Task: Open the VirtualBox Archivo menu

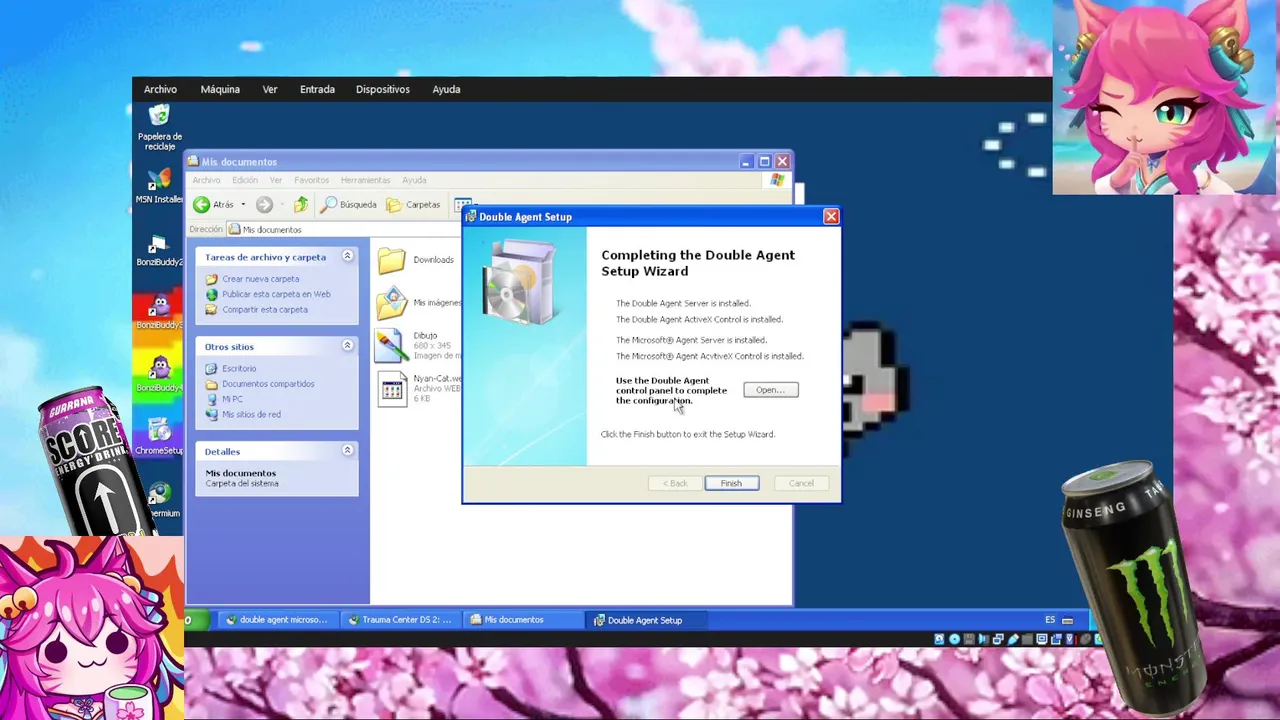Action: point(160,89)
